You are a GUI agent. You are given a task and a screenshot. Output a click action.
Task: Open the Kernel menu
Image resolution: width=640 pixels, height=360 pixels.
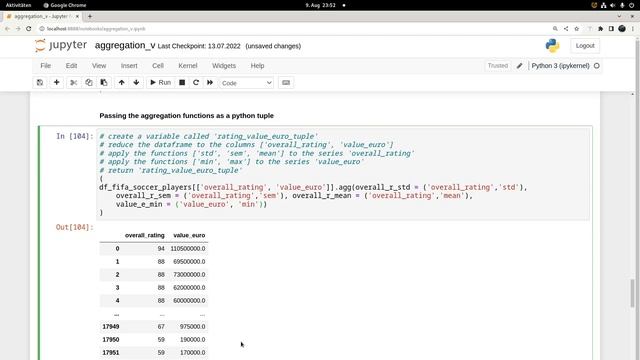point(188,66)
